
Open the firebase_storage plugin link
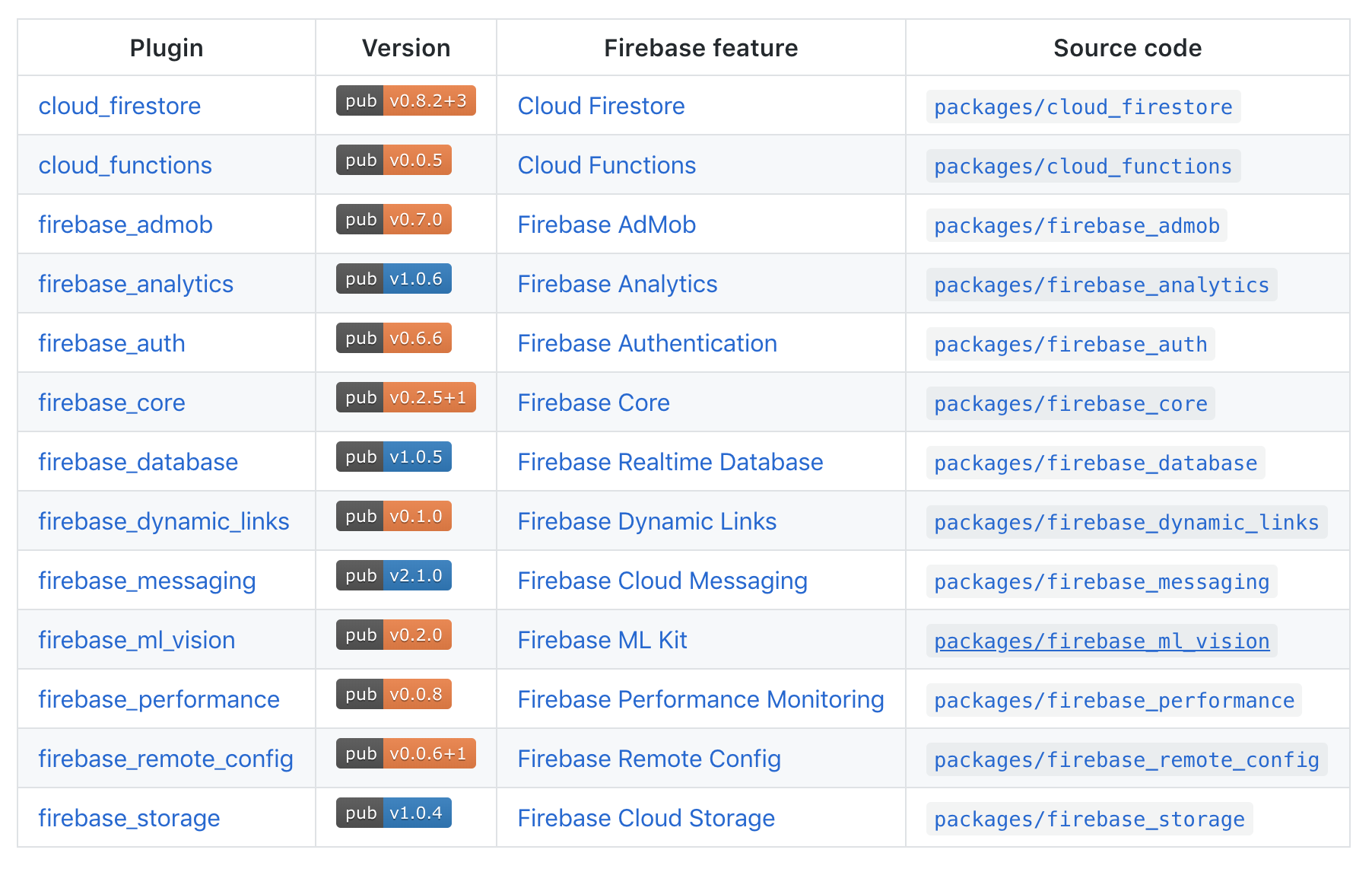click(129, 818)
